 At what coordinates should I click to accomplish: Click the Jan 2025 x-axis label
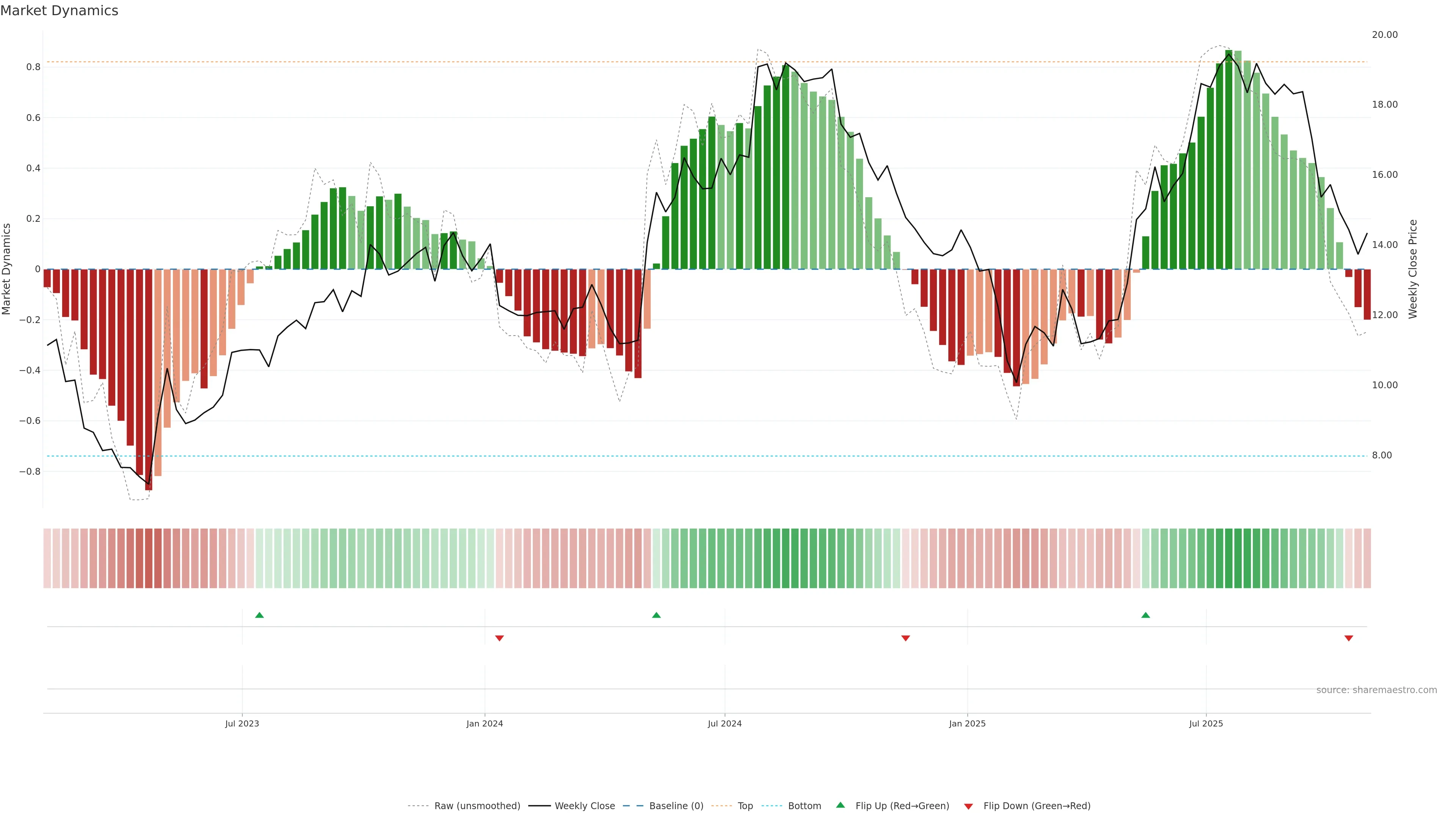tap(967, 723)
